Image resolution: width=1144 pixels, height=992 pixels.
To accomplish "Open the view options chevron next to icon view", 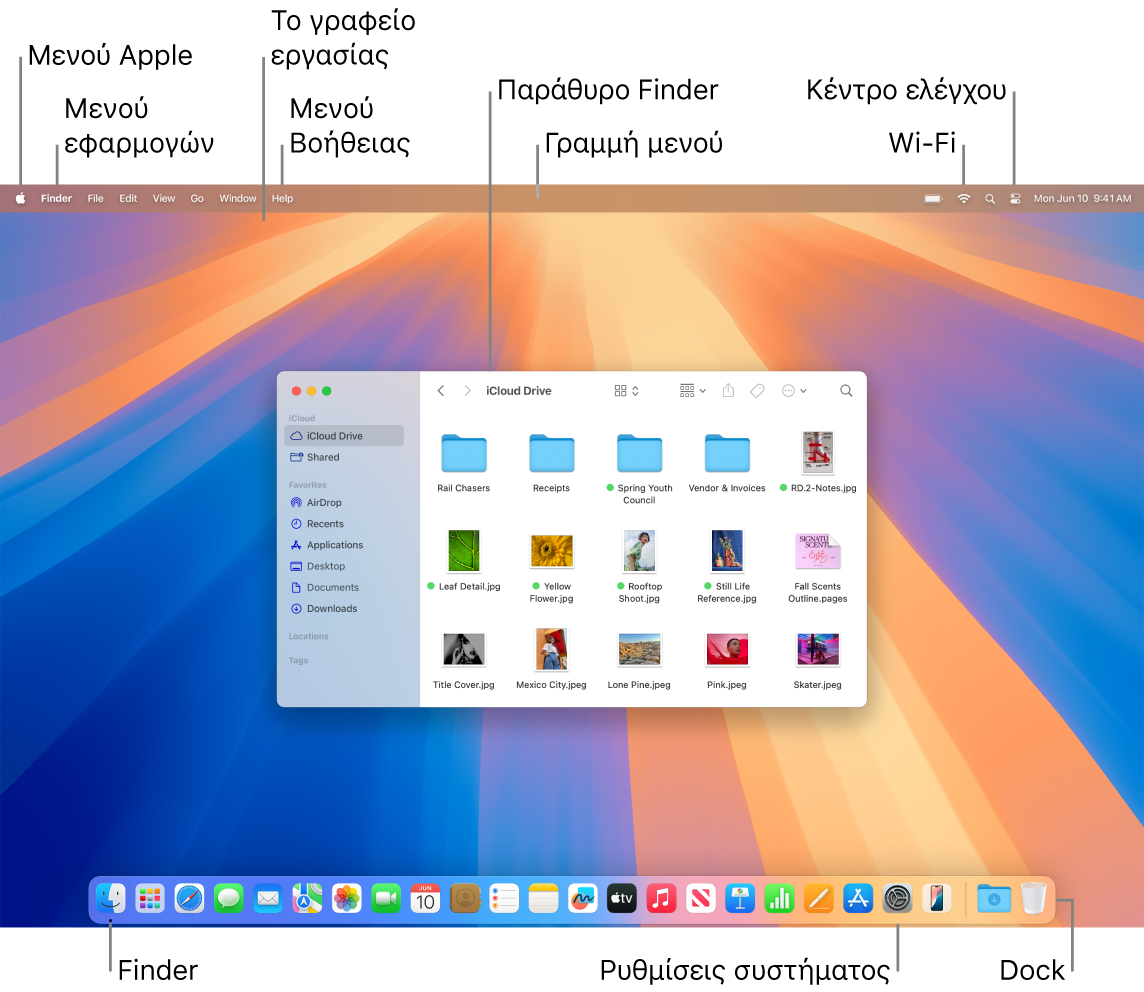I will pyautogui.click(x=636, y=390).
